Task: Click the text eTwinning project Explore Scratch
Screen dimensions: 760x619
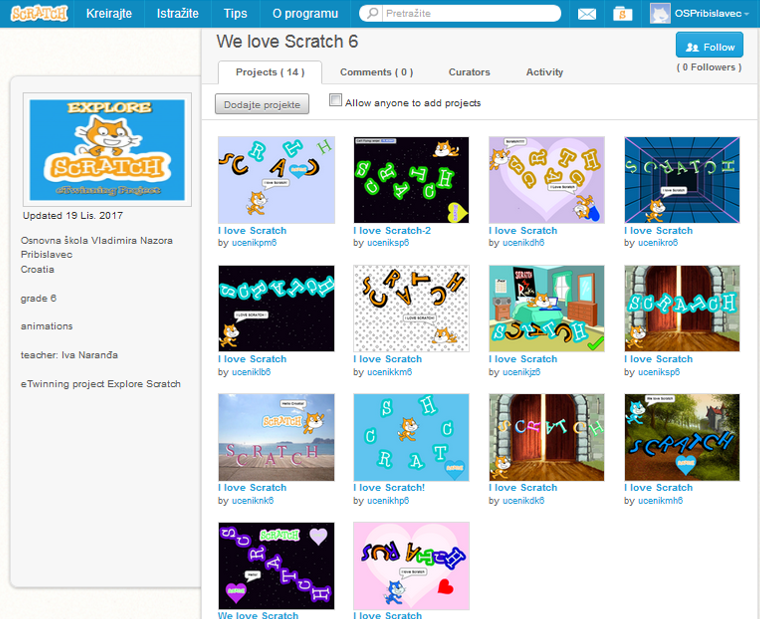Action: [x=100, y=384]
